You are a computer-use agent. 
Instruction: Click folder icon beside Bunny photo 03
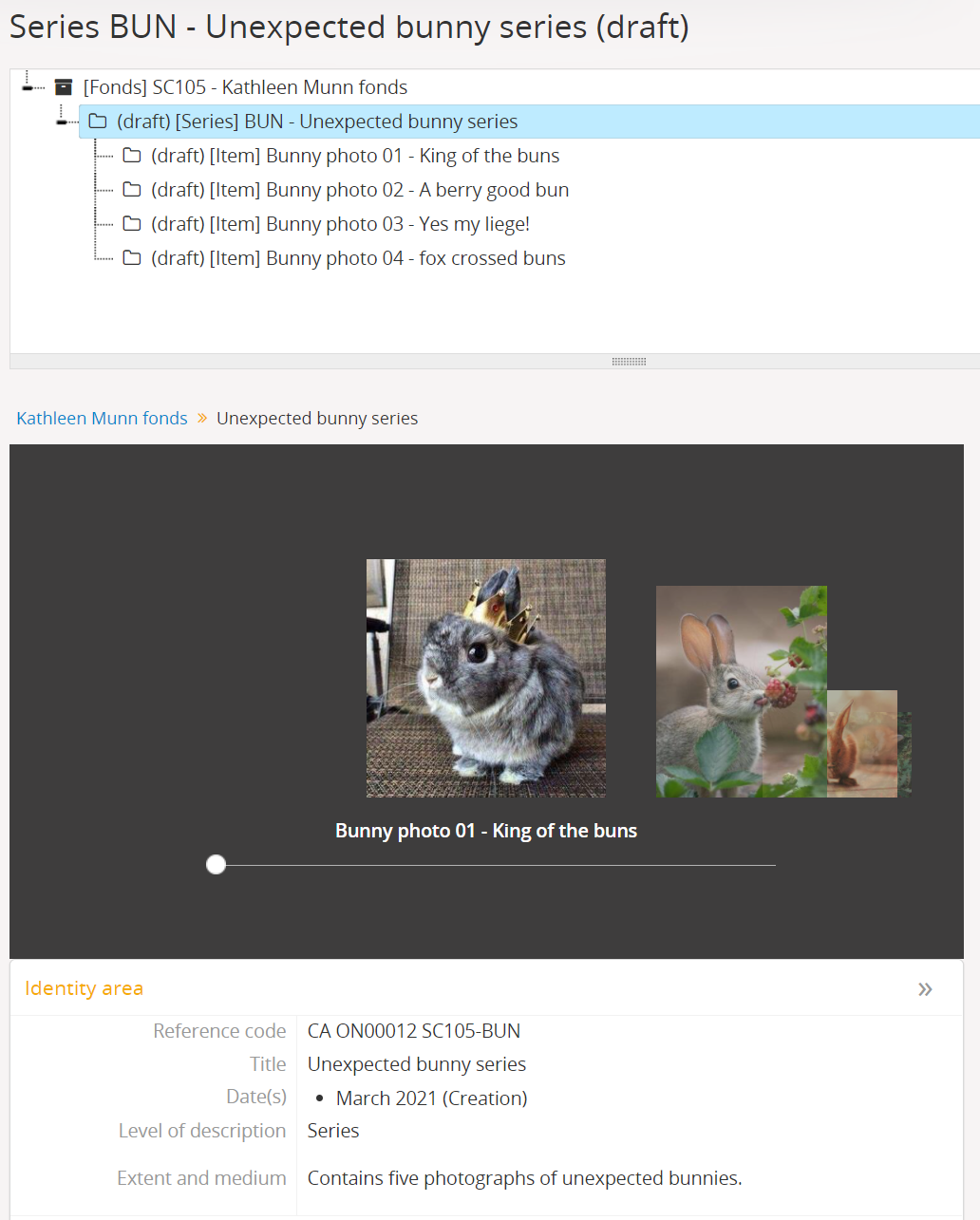point(132,224)
